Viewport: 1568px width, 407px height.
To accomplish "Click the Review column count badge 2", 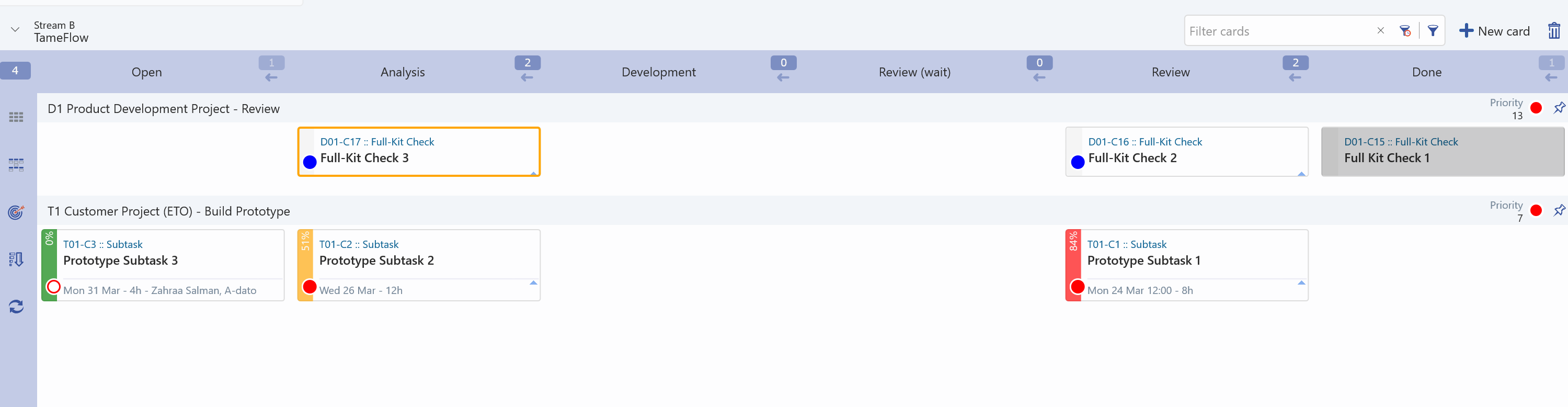I will pyautogui.click(x=1295, y=62).
